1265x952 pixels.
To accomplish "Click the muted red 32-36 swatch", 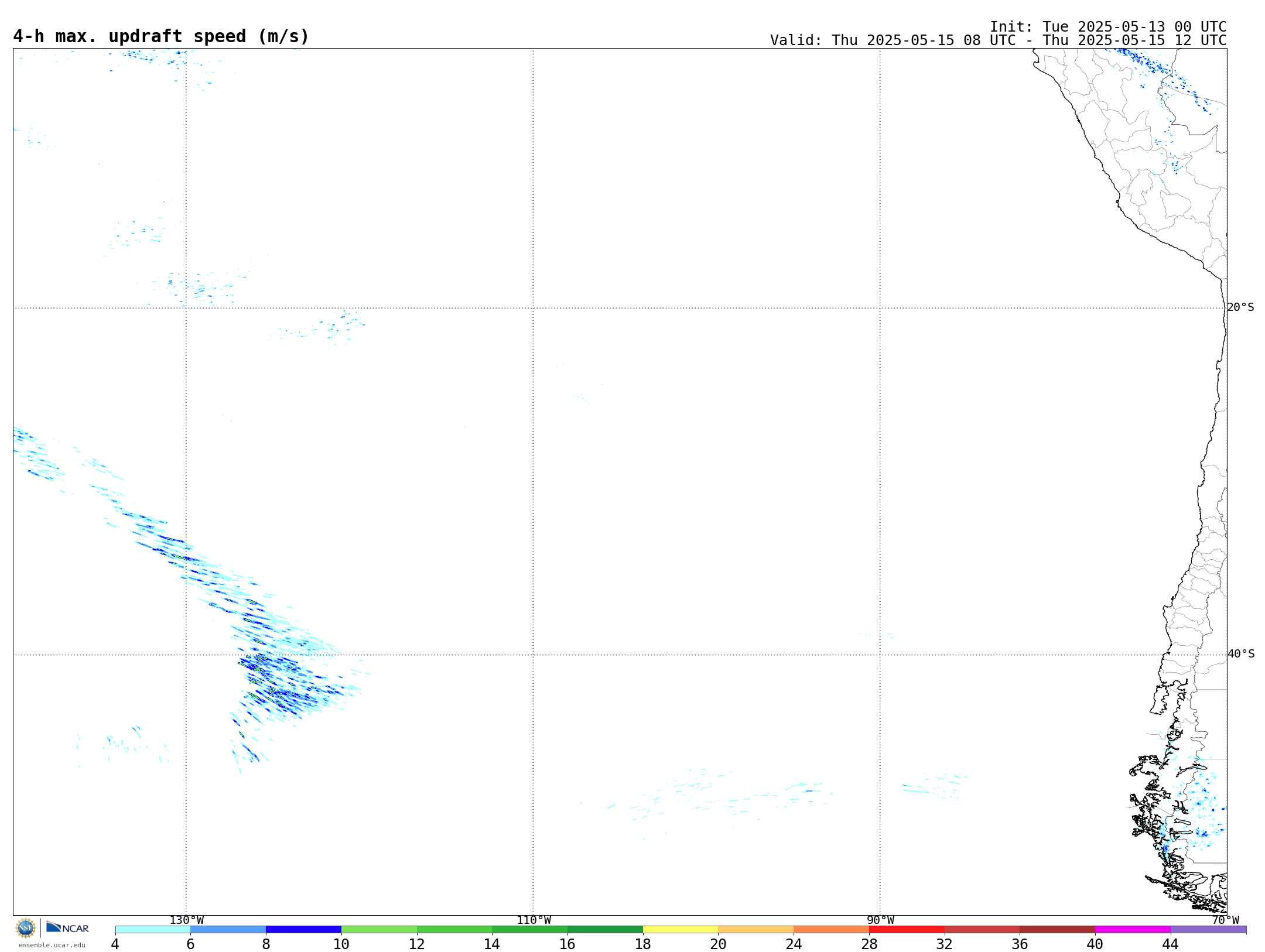I will pyautogui.click(x=982, y=930).
